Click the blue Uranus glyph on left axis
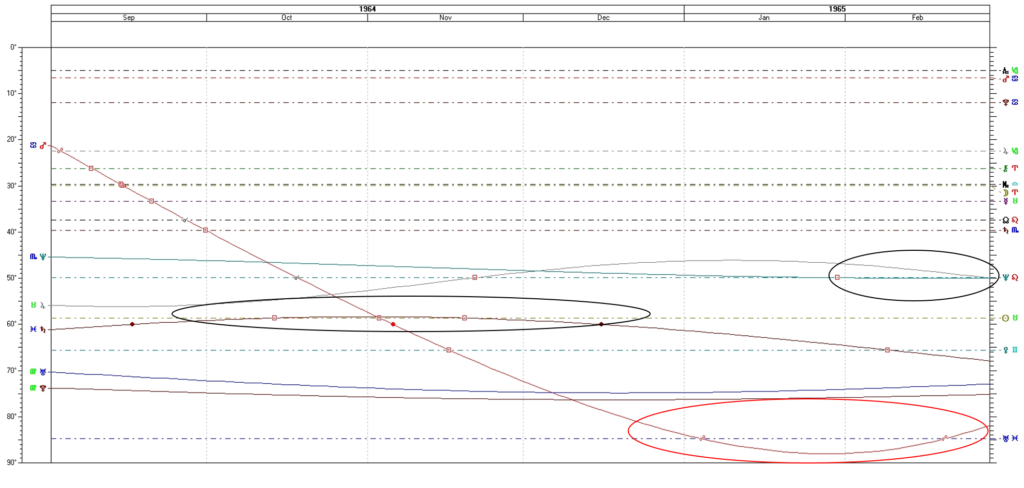This screenshot has width=1024, height=488. (x=42, y=372)
